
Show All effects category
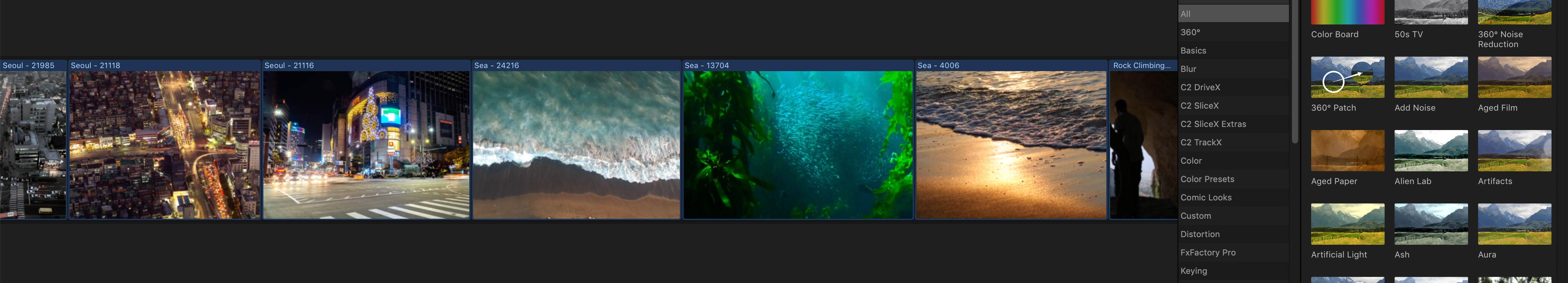click(1233, 14)
